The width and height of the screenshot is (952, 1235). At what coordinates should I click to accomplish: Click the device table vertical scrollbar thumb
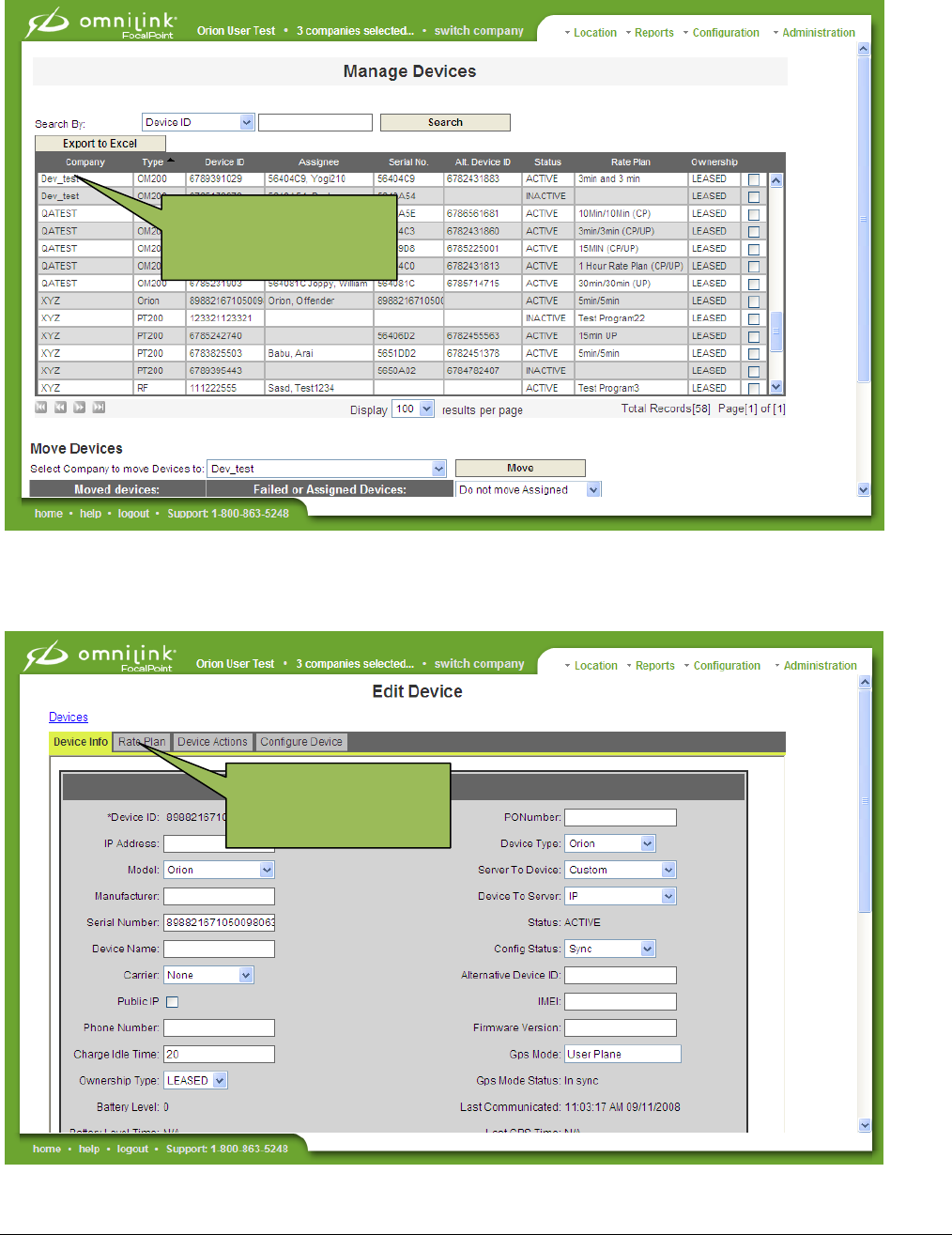(776, 333)
